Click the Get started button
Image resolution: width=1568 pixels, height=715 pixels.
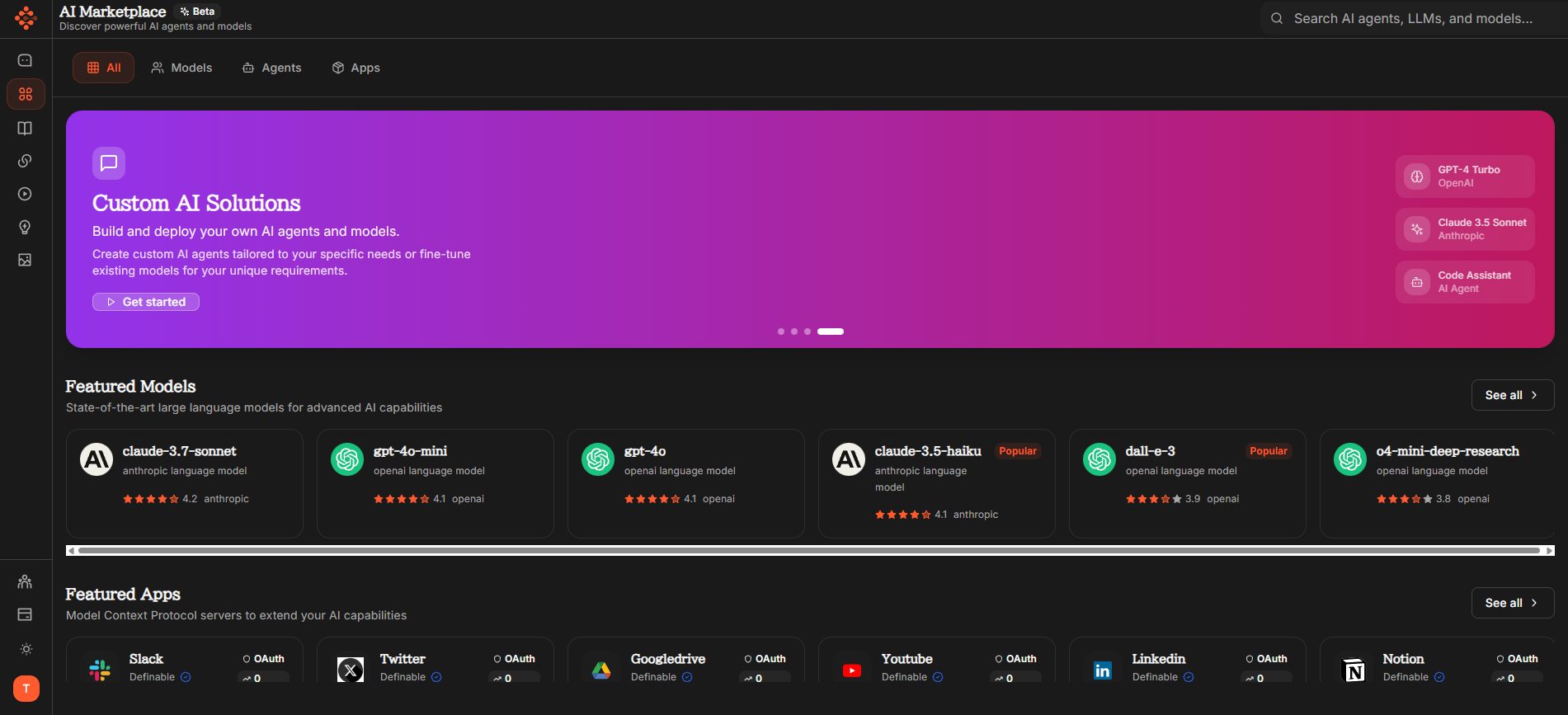(146, 302)
